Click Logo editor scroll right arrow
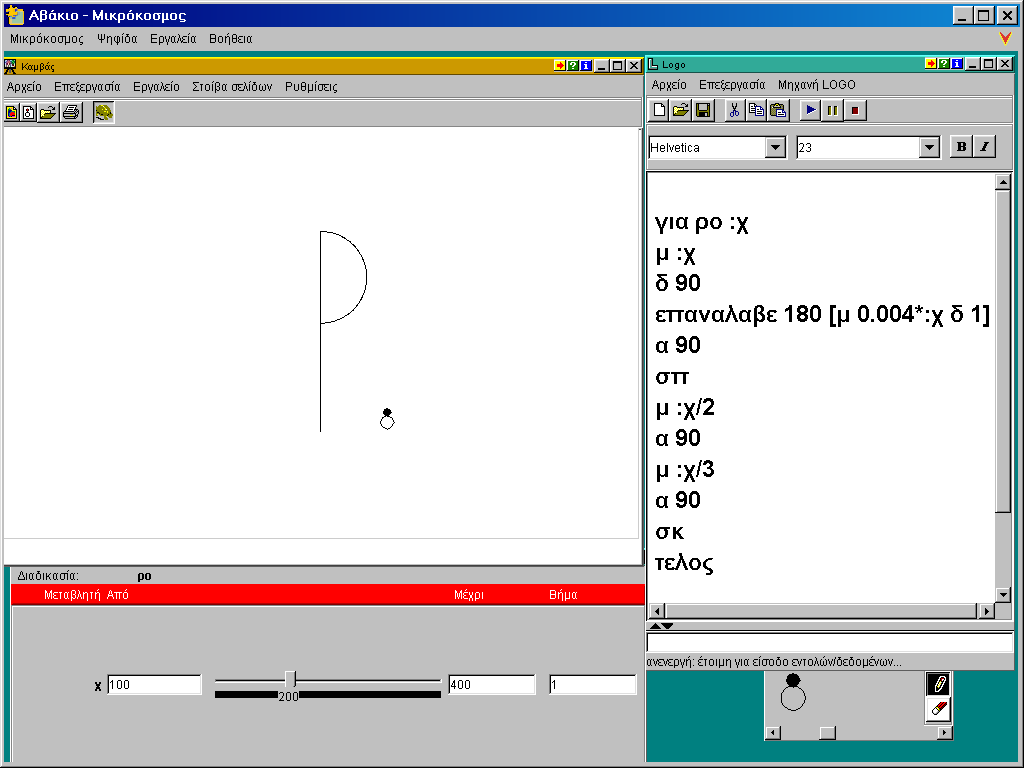The height and width of the screenshot is (768, 1024). click(x=986, y=611)
